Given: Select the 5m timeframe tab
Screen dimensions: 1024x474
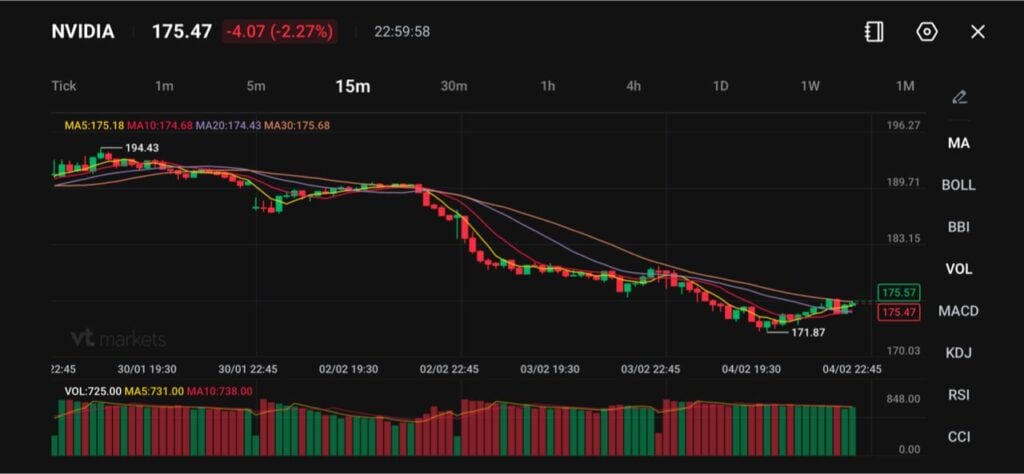Looking at the screenshot, I should (x=256, y=86).
